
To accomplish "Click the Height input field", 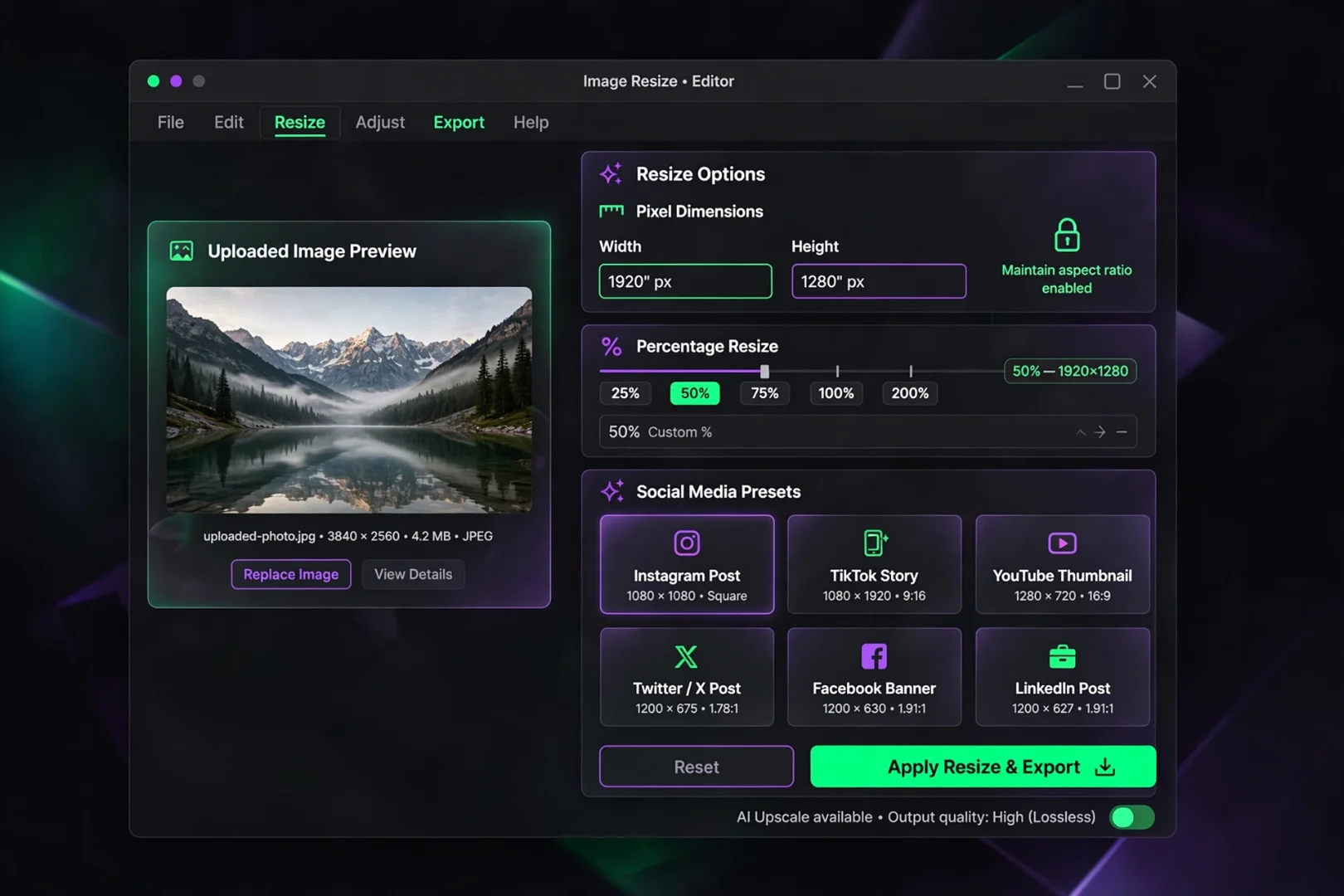I will [x=879, y=281].
